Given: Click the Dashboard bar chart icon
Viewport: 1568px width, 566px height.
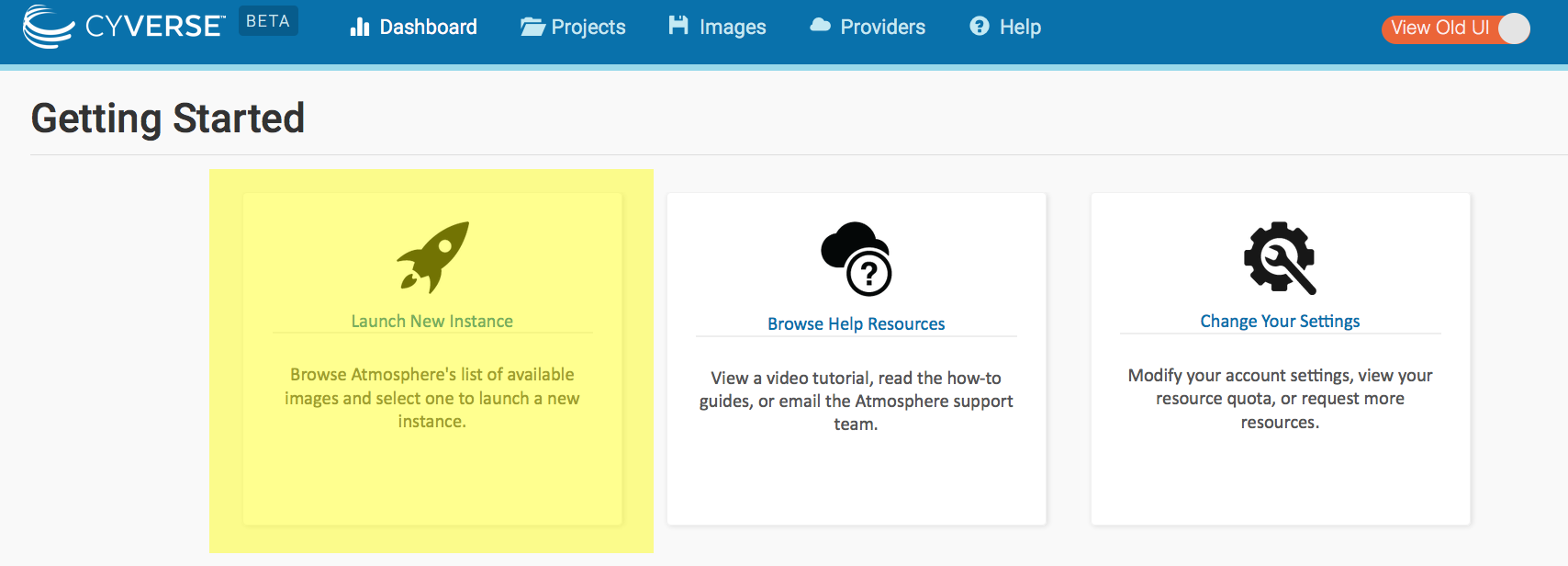Looking at the screenshot, I should pos(359,28).
